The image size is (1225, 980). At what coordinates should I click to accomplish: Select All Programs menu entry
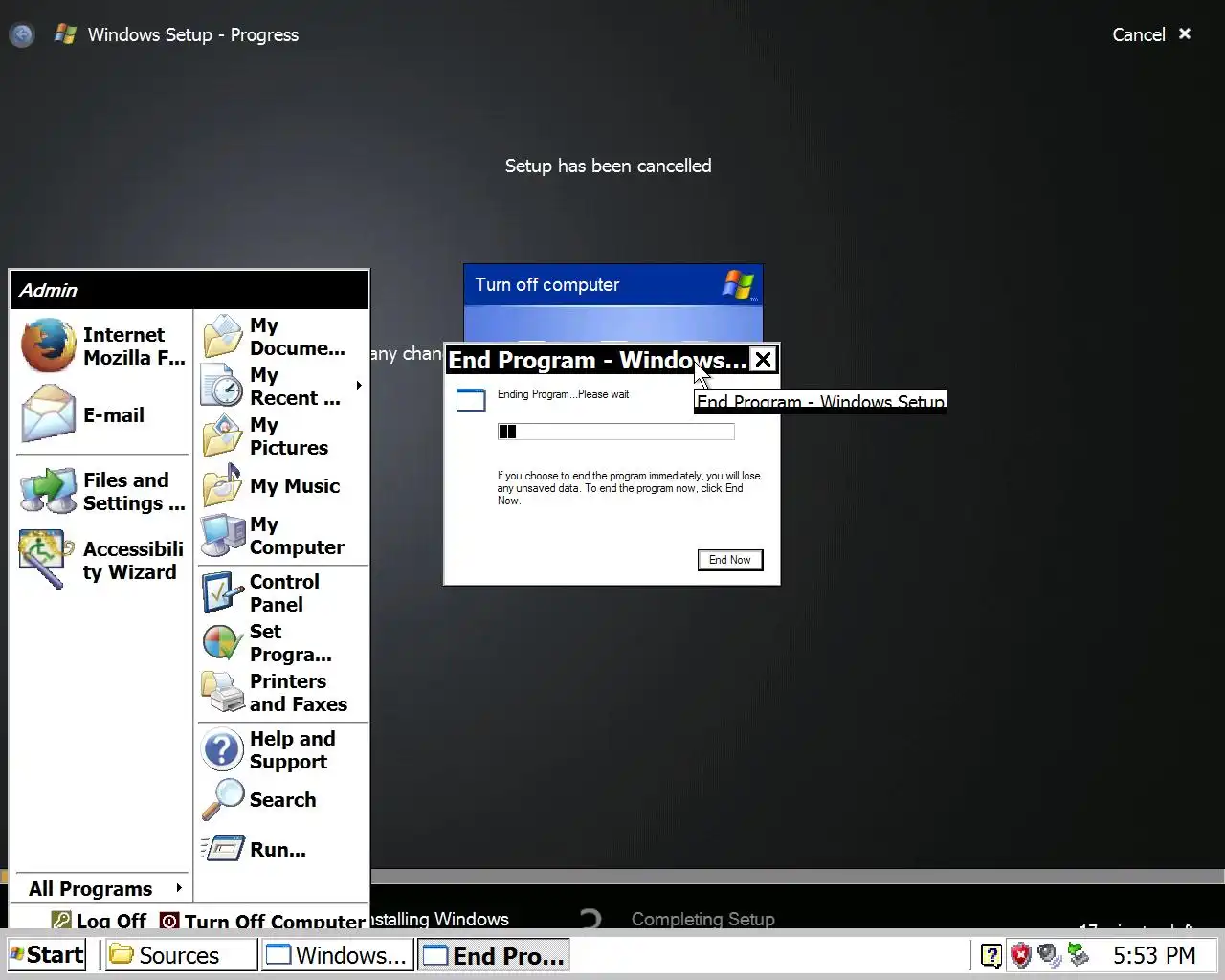pyautogui.click(x=100, y=889)
